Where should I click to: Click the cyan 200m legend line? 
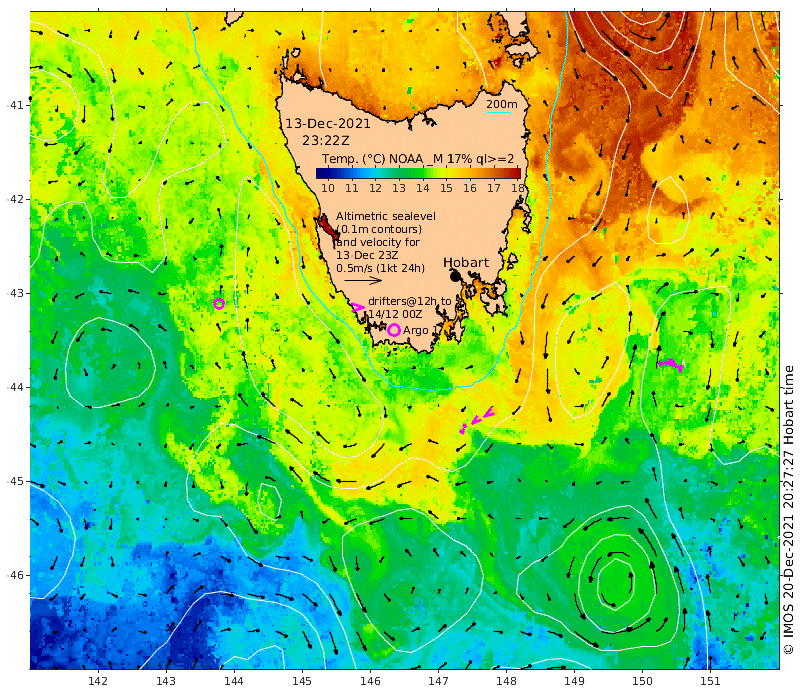pos(498,112)
